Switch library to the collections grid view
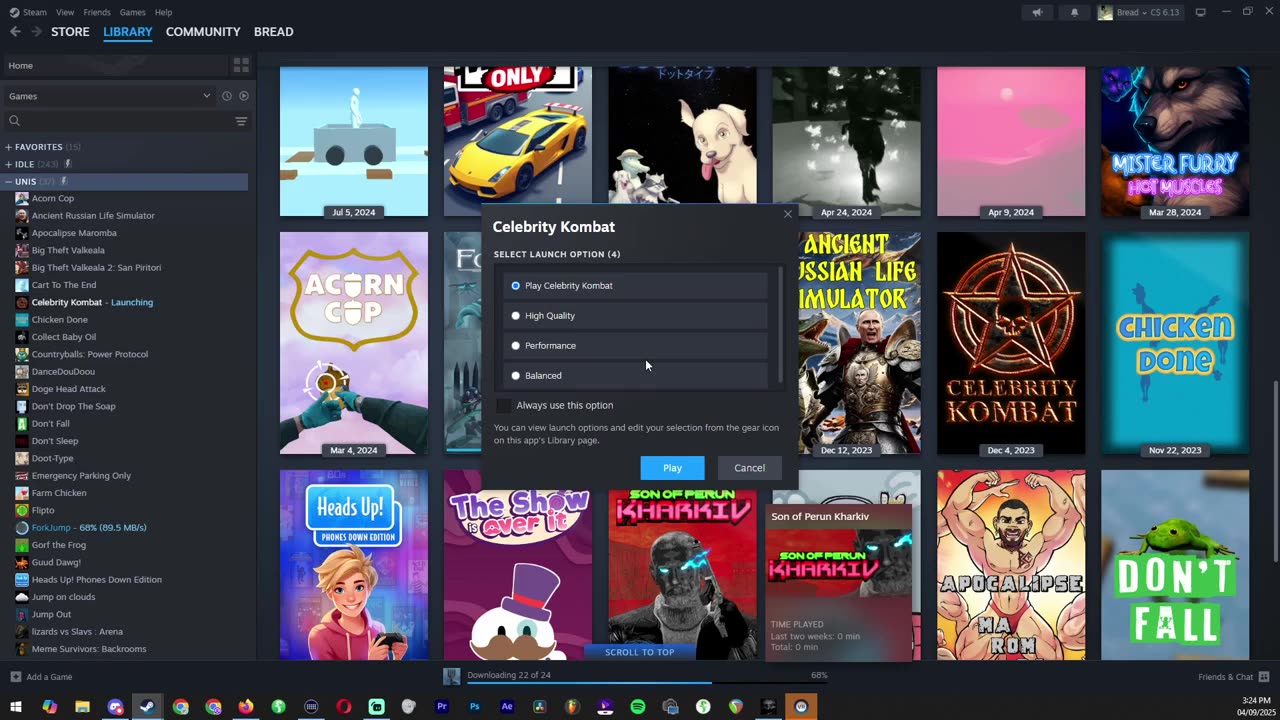 (241, 65)
